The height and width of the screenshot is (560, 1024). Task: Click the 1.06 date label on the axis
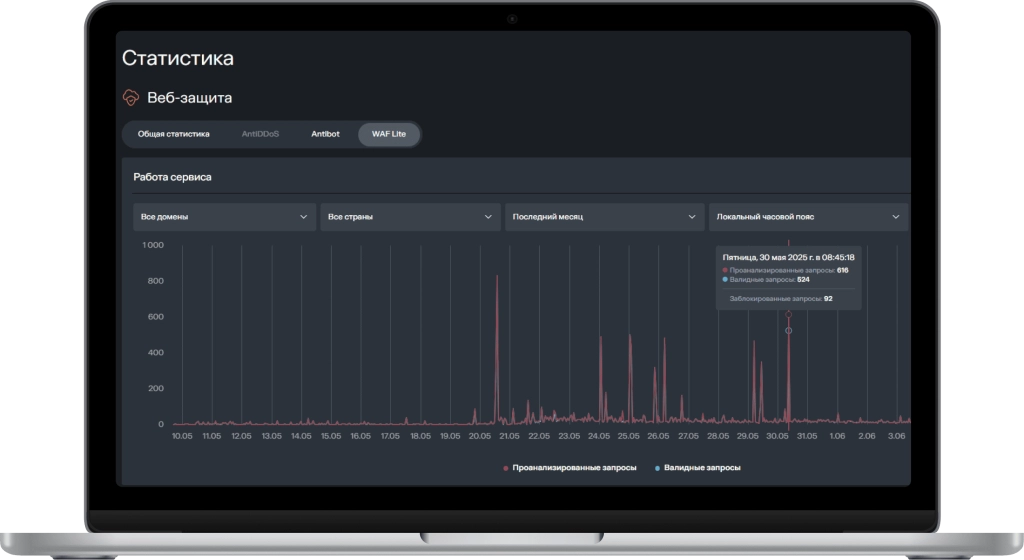pyautogui.click(x=837, y=436)
